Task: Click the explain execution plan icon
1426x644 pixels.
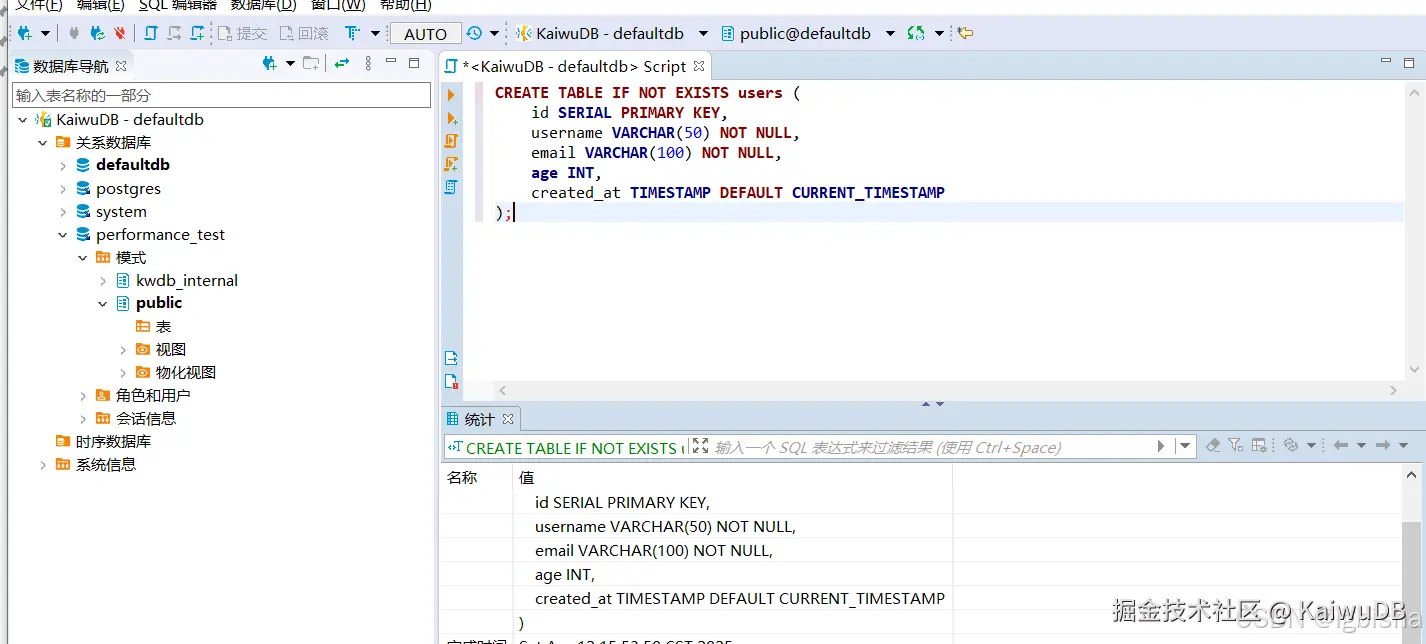Action: click(451, 187)
